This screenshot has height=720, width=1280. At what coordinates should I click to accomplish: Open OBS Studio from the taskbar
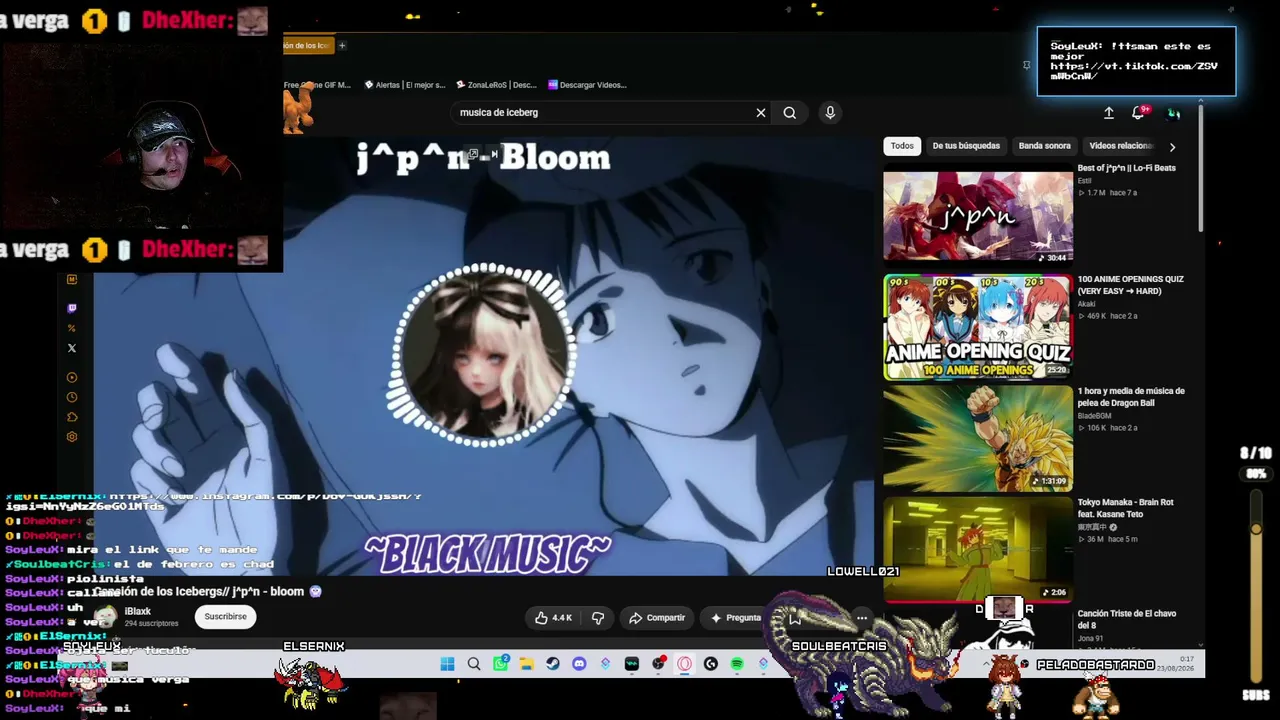coord(658,664)
